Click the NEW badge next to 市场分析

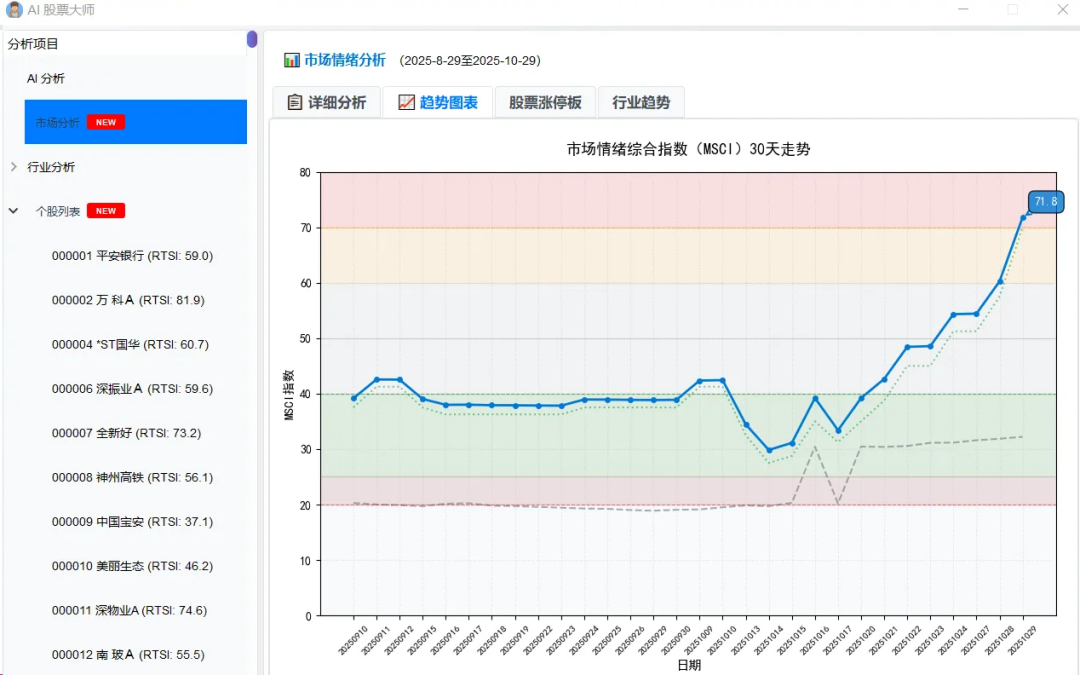point(106,122)
